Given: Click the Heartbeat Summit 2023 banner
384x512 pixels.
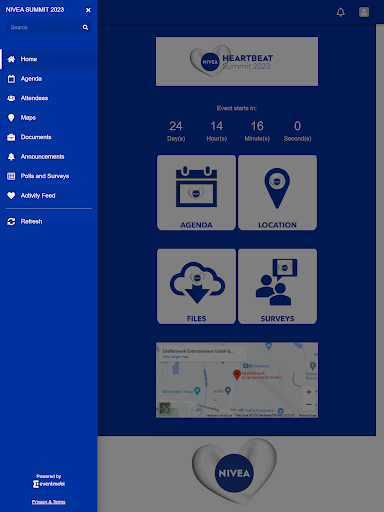Looking at the screenshot, I should pyautogui.click(x=237, y=62).
